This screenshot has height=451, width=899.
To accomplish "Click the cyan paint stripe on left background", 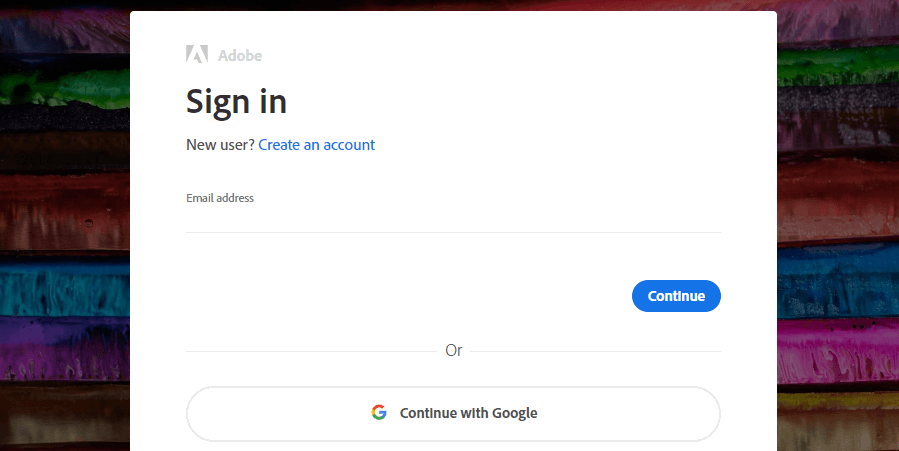I will pyautogui.click(x=65, y=287).
